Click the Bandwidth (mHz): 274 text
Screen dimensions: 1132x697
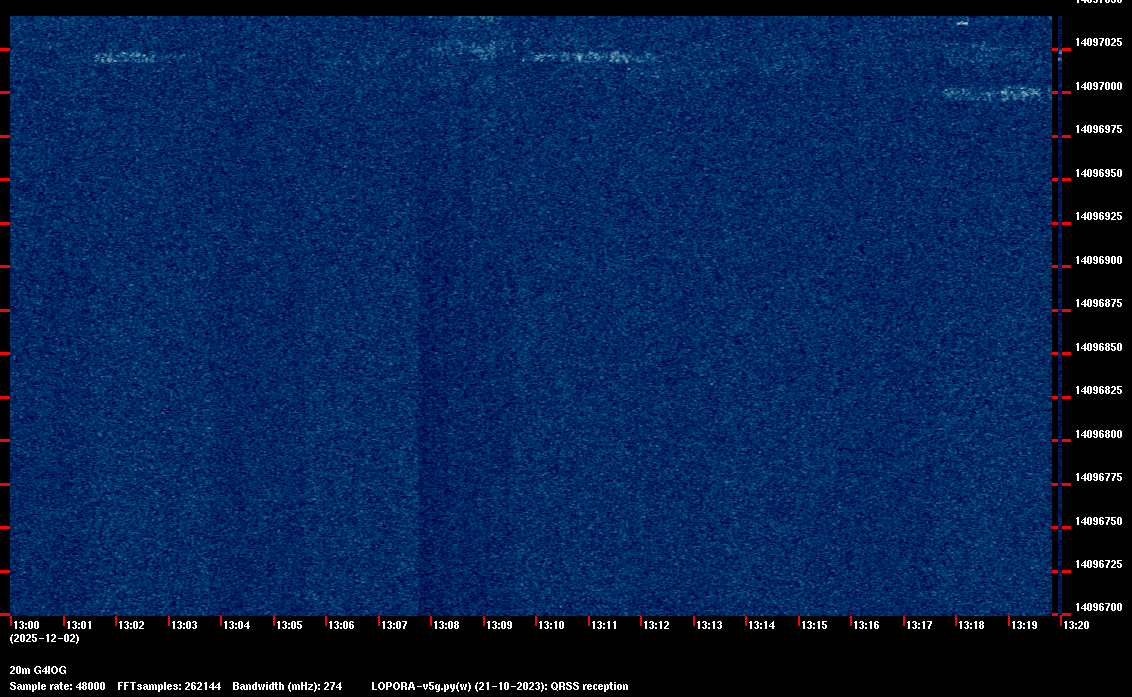tap(287, 686)
